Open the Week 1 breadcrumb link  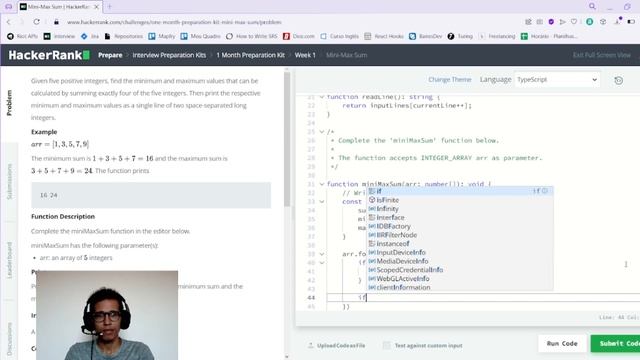(305, 55)
